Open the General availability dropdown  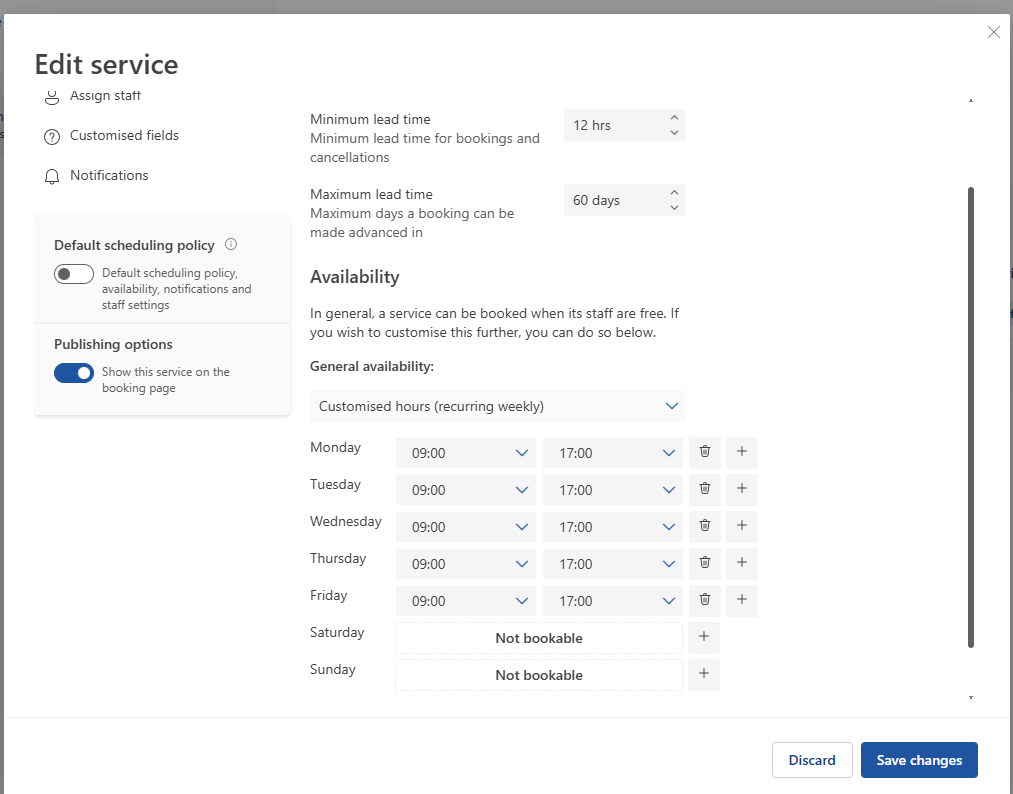[x=497, y=406]
